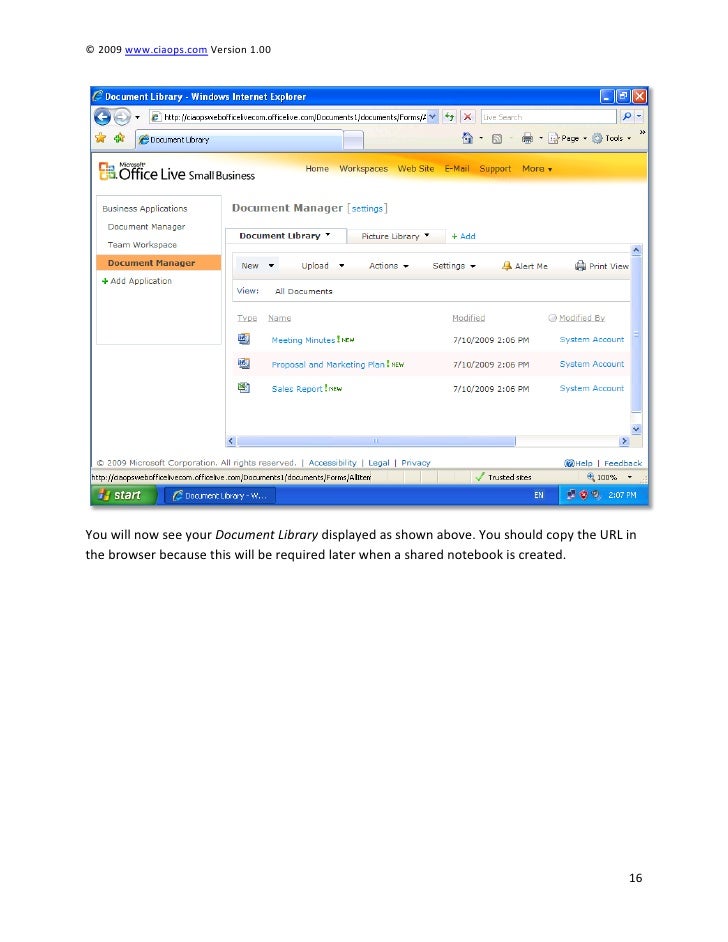The height and width of the screenshot is (942, 728).
Task: Click the Document Library taskbar button
Action: coord(220,496)
